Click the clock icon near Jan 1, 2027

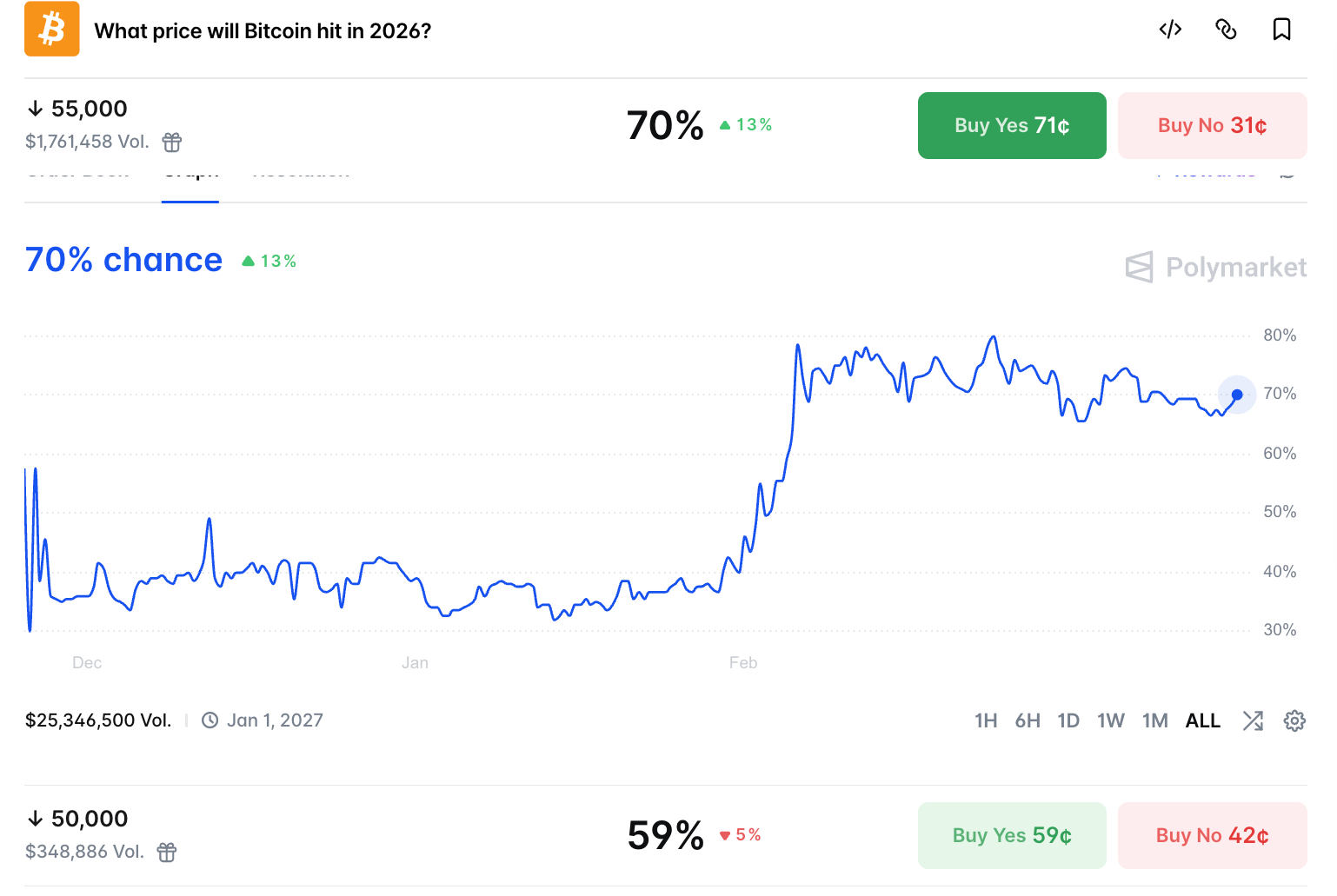click(209, 720)
